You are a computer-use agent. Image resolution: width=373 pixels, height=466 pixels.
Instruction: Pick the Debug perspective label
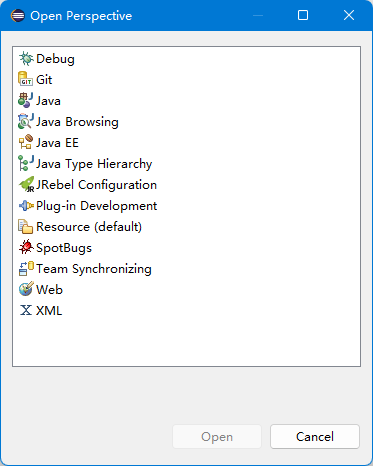click(x=55, y=59)
